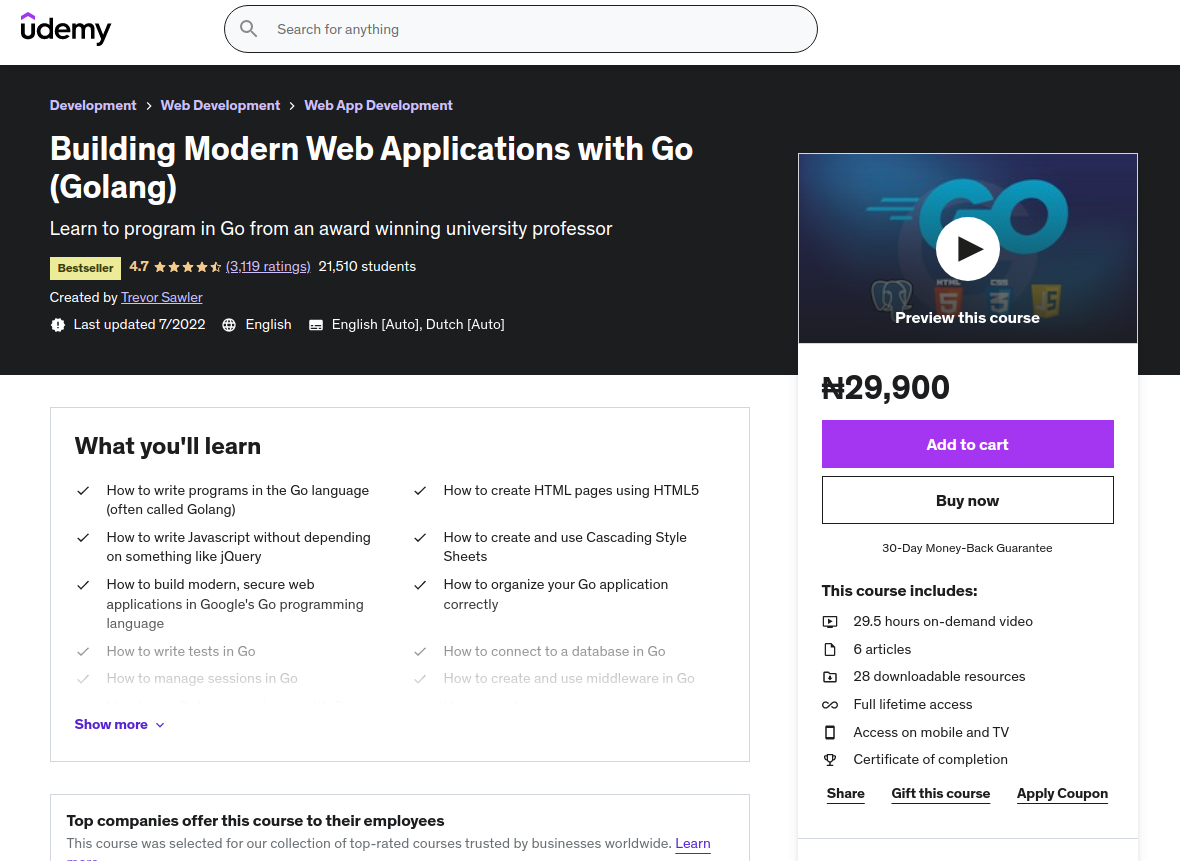Click the closed captions icon
Image resolution: width=1180 pixels, height=861 pixels.
click(x=316, y=325)
